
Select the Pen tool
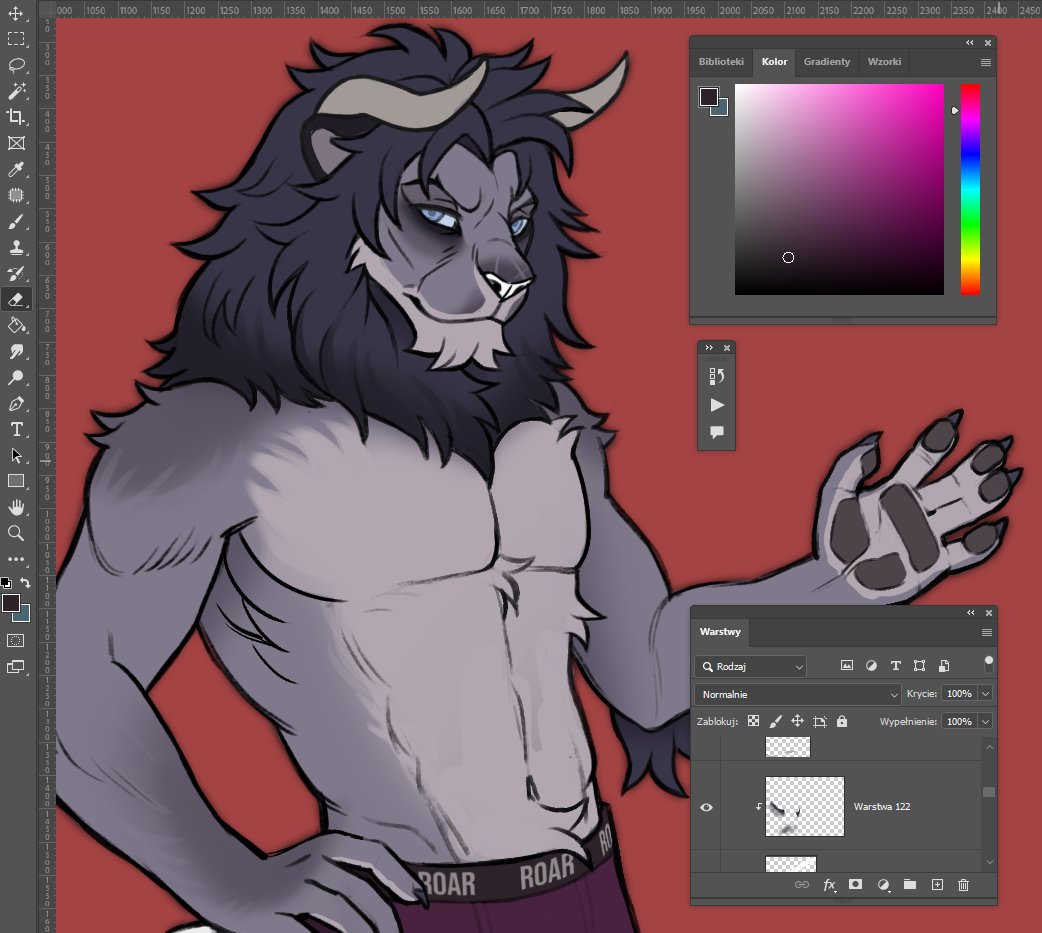click(16, 403)
